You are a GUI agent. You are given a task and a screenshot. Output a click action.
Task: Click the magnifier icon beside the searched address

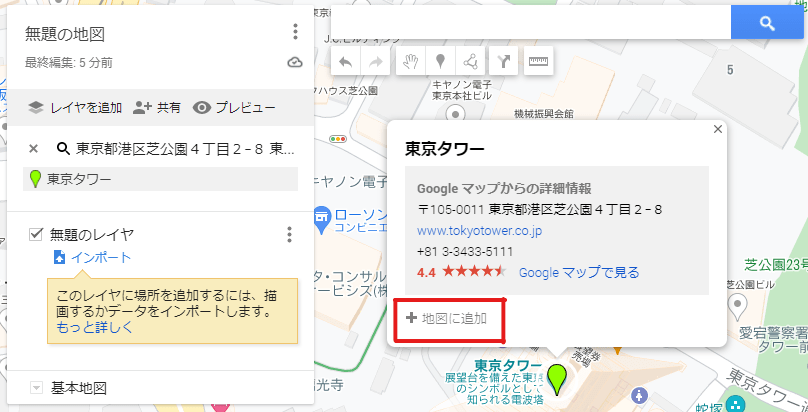click(63, 149)
